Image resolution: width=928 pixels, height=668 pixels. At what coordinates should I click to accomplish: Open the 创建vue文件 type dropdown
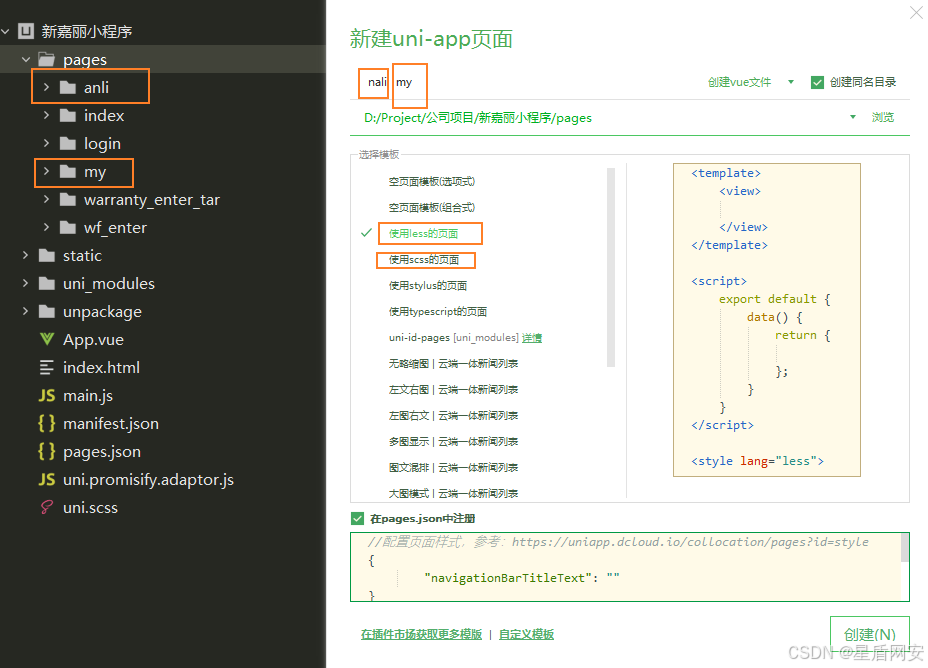pyautogui.click(x=791, y=82)
